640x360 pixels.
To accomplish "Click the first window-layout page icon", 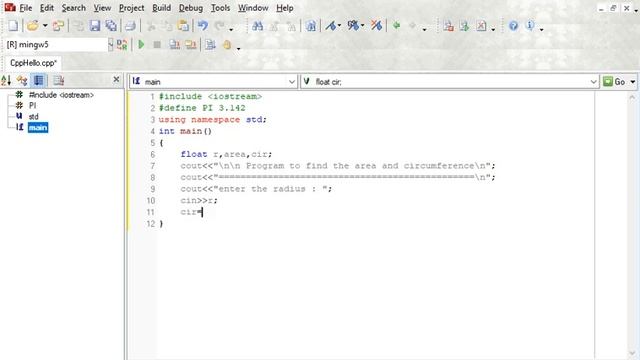I will (449, 26).
